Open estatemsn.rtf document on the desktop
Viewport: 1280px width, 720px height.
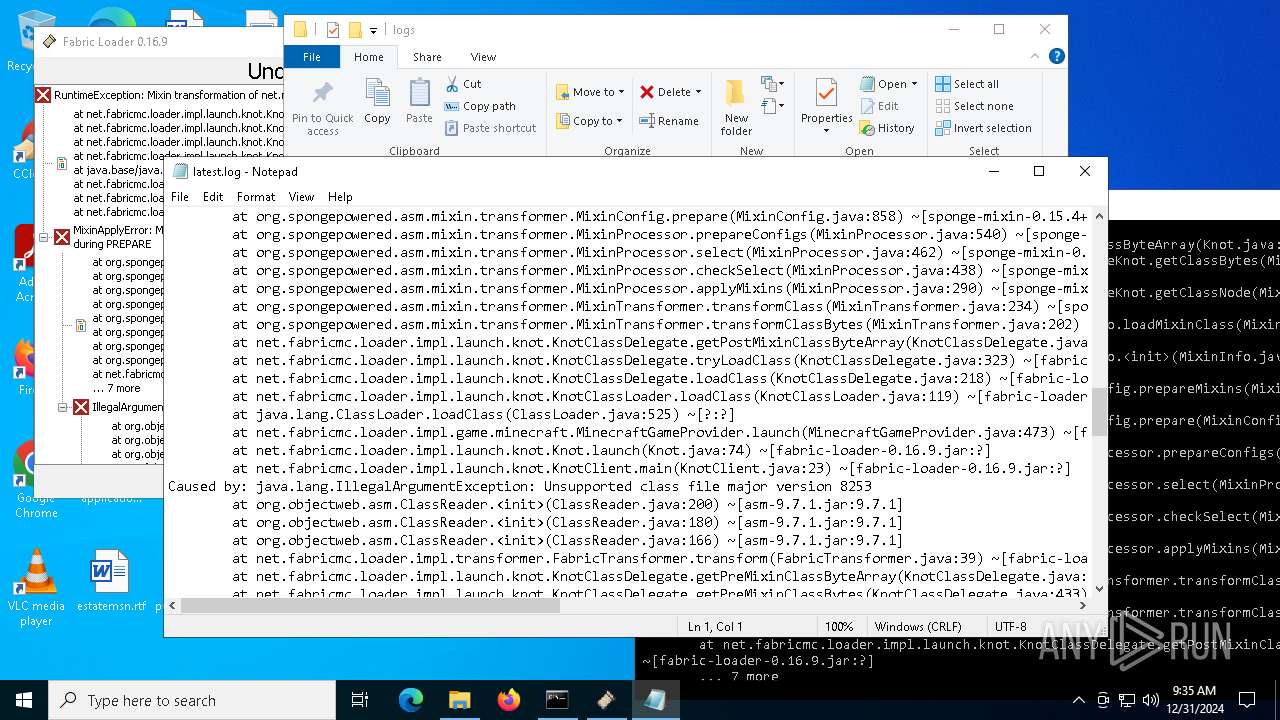[111, 581]
